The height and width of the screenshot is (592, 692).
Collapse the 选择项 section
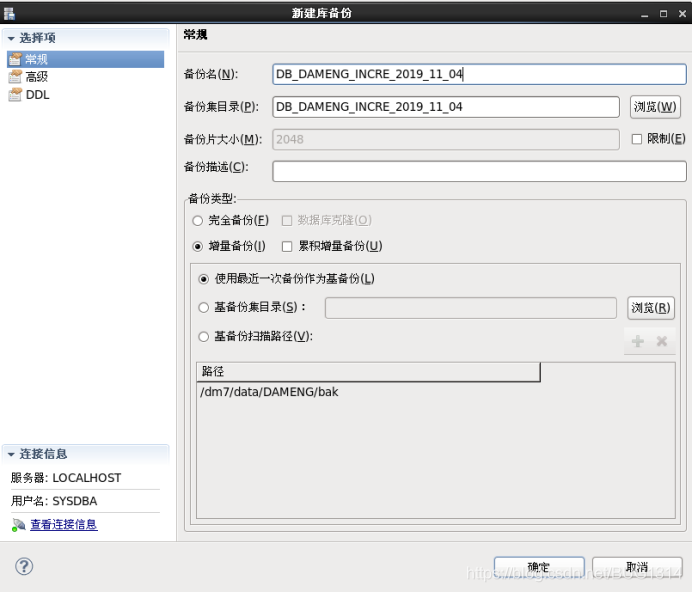point(11,38)
